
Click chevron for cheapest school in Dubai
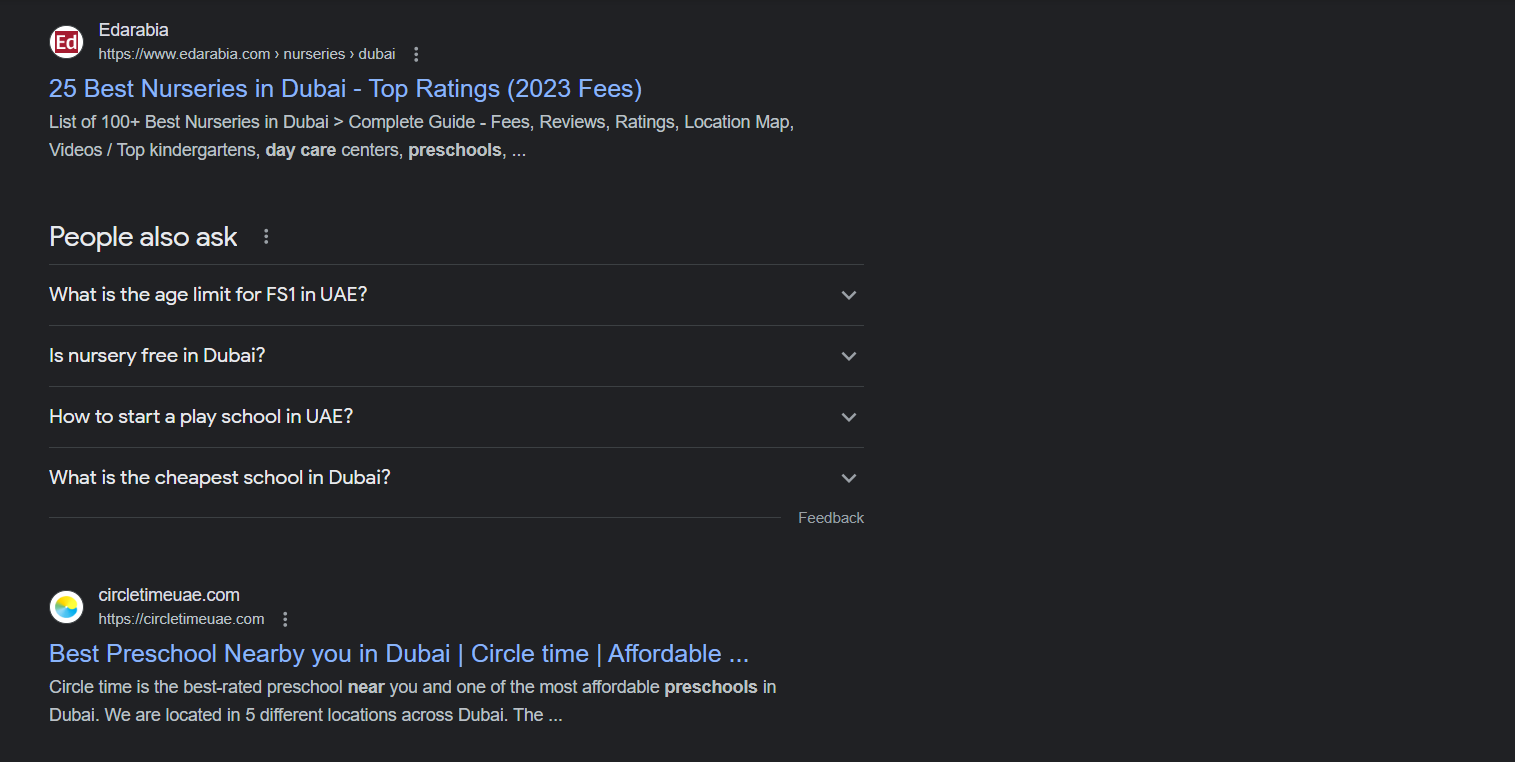pyautogui.click(x=849, y=478)
